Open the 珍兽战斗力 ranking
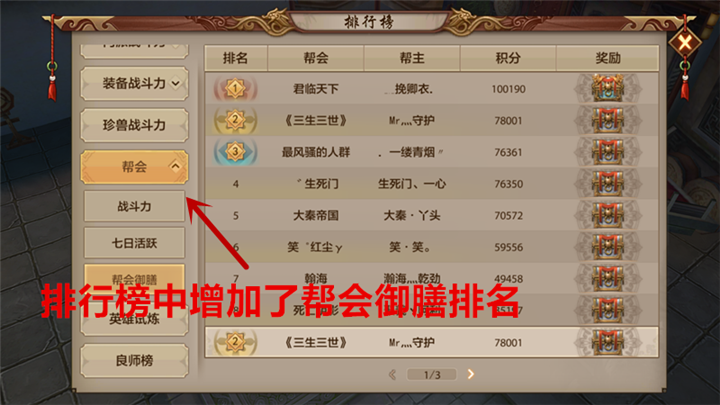 134,125
